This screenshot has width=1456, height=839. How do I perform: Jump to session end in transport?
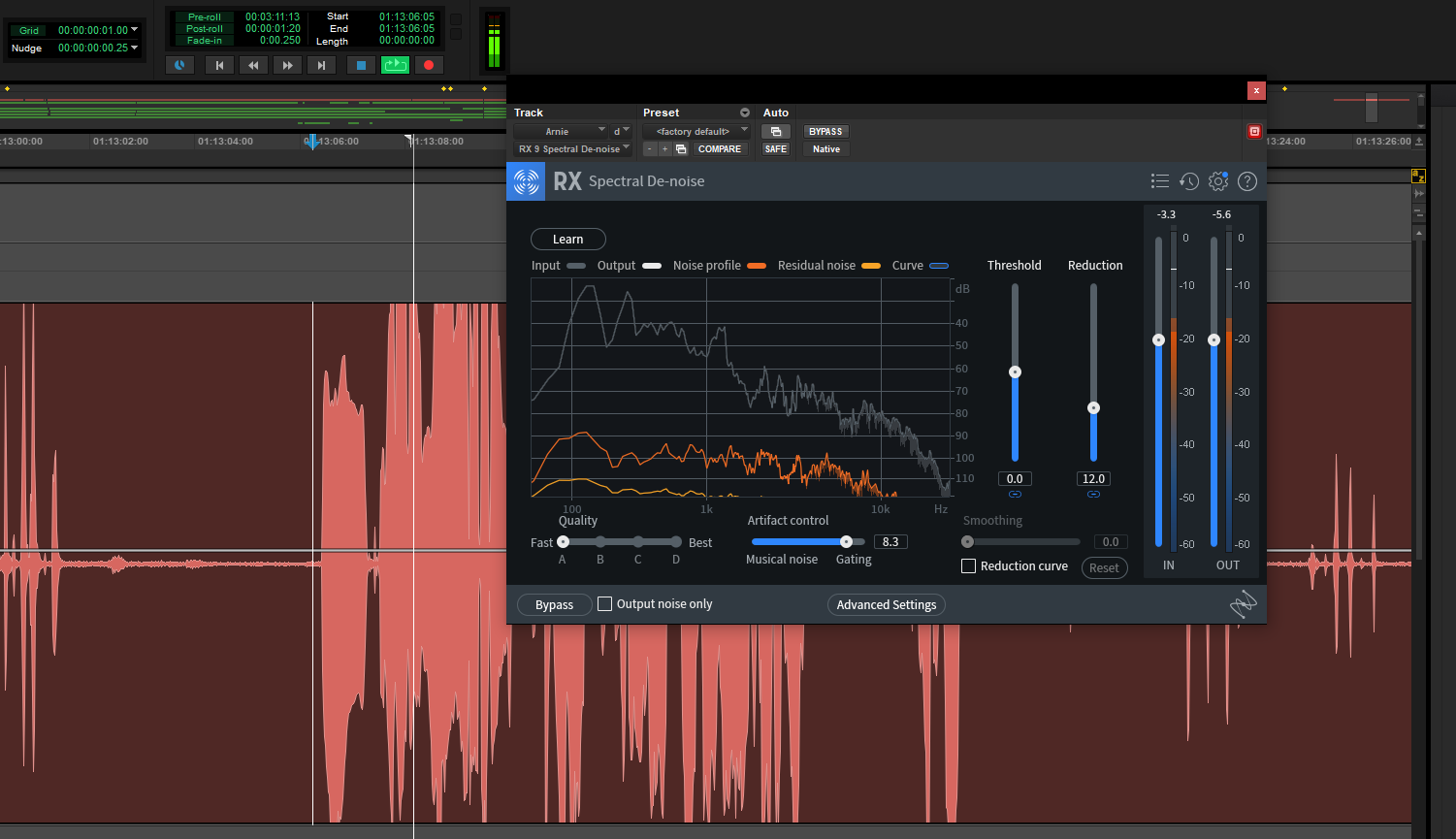tap(321, 65)
